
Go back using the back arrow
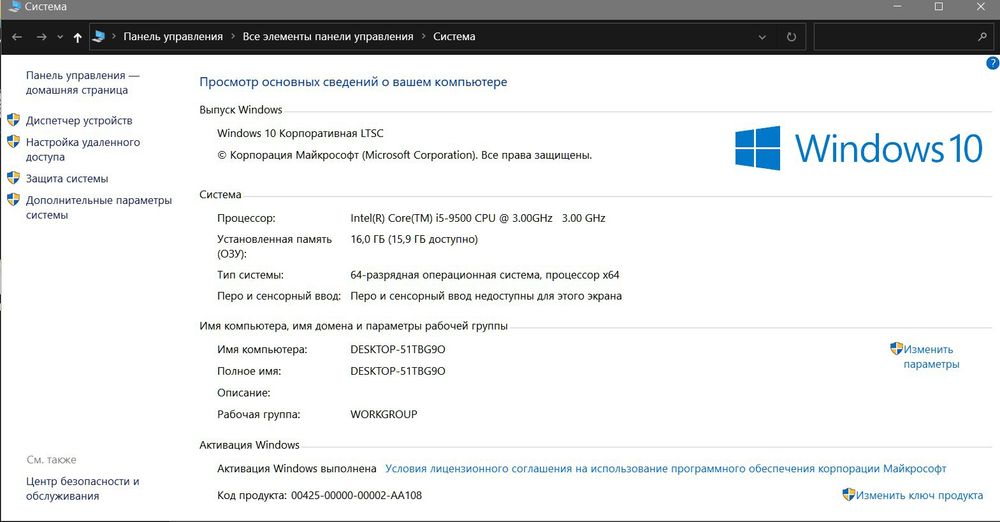tap(17, 37)
